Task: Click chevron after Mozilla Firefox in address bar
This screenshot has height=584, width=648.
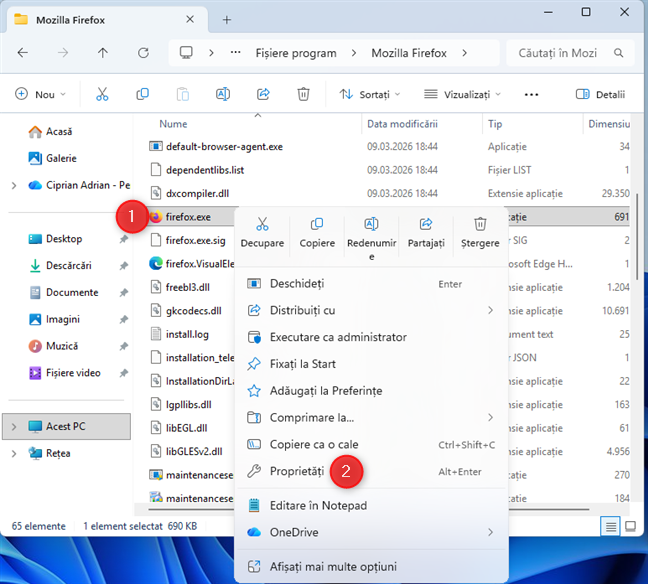Action: point(465,53)
